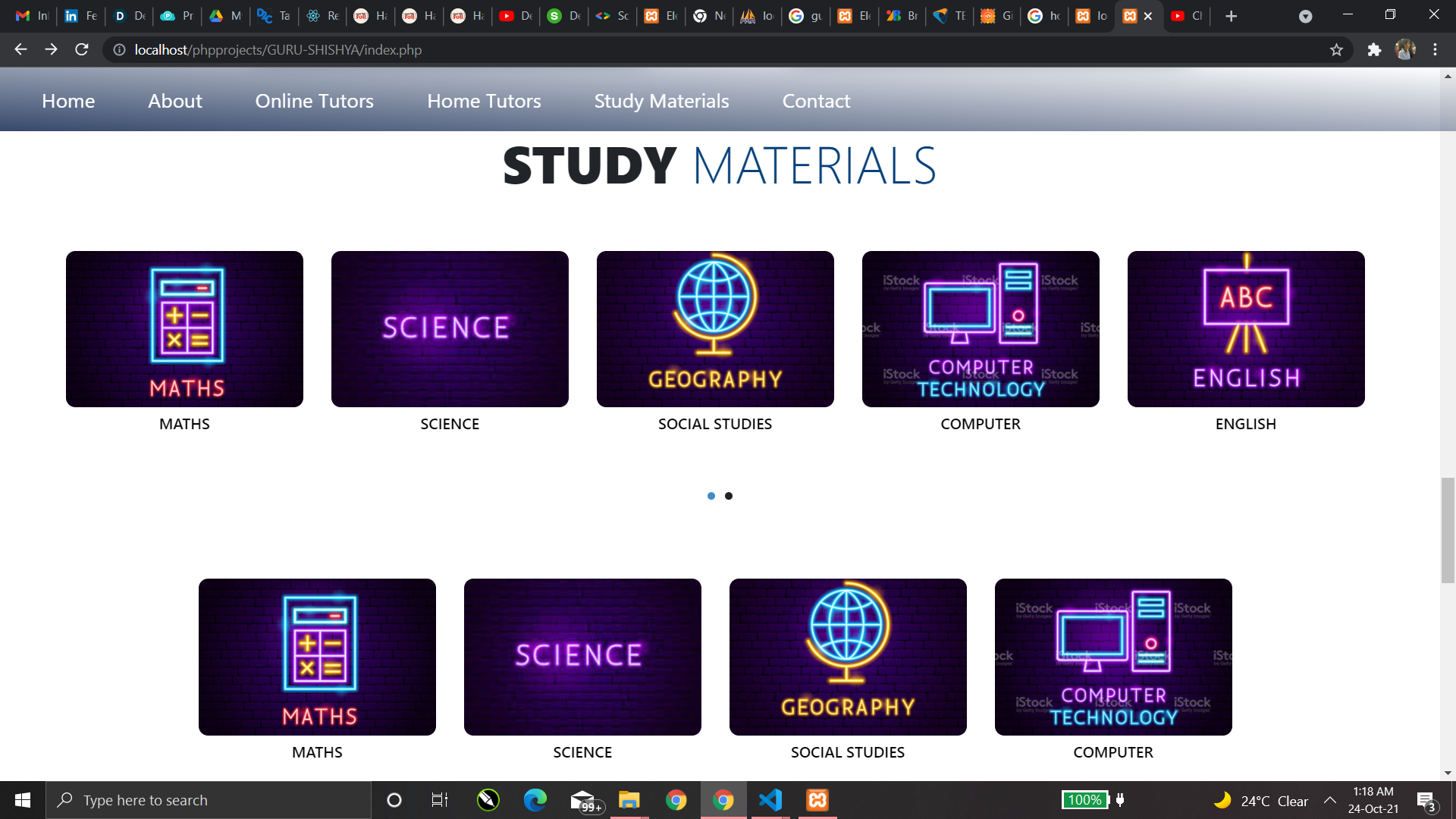Click the back navigation arrow
The width and height of the screenshot is (1456, 819).
point(20,49)
